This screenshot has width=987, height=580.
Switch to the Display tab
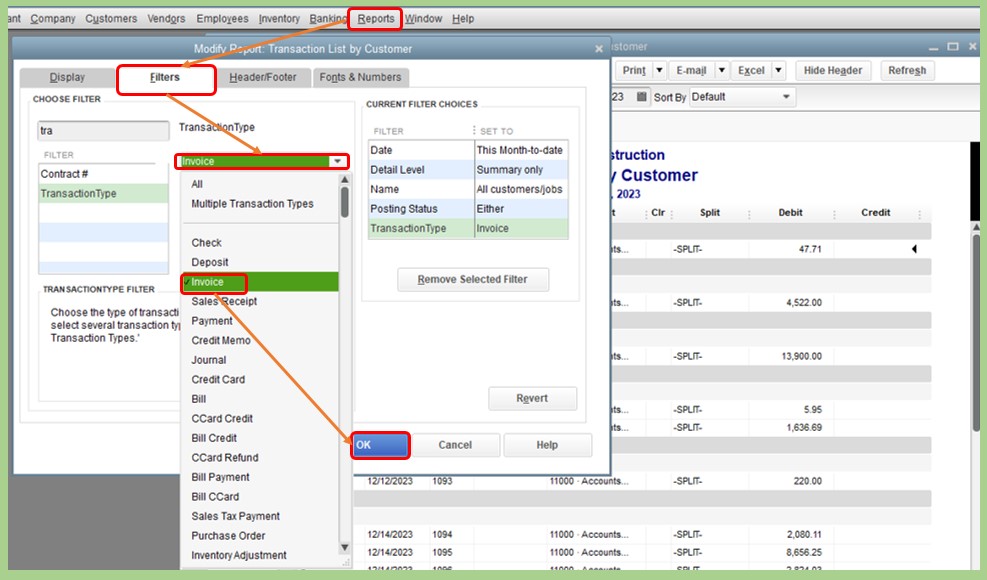tap(67, 77)
